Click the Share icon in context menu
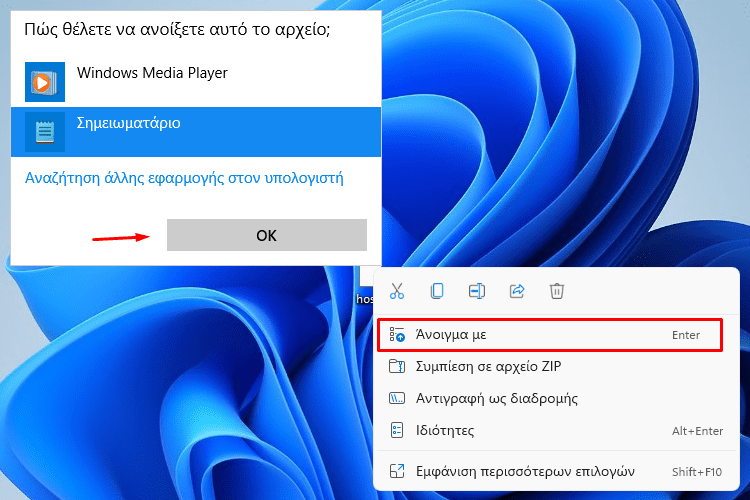 [517, 291]
